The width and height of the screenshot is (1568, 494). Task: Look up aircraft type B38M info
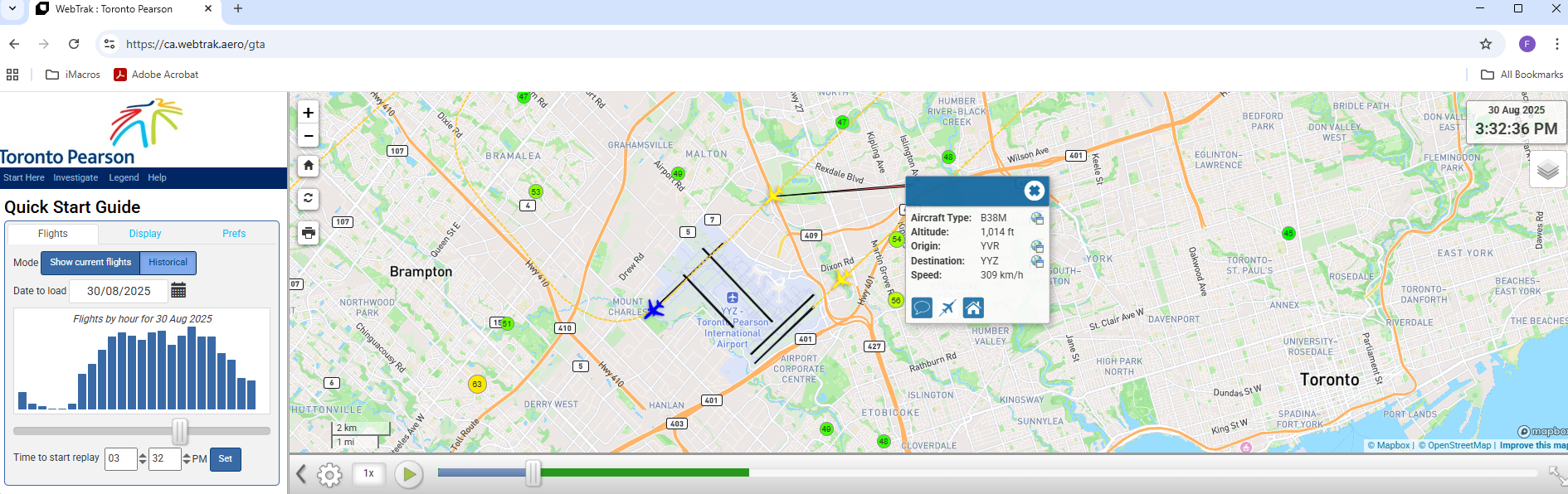1037,219
